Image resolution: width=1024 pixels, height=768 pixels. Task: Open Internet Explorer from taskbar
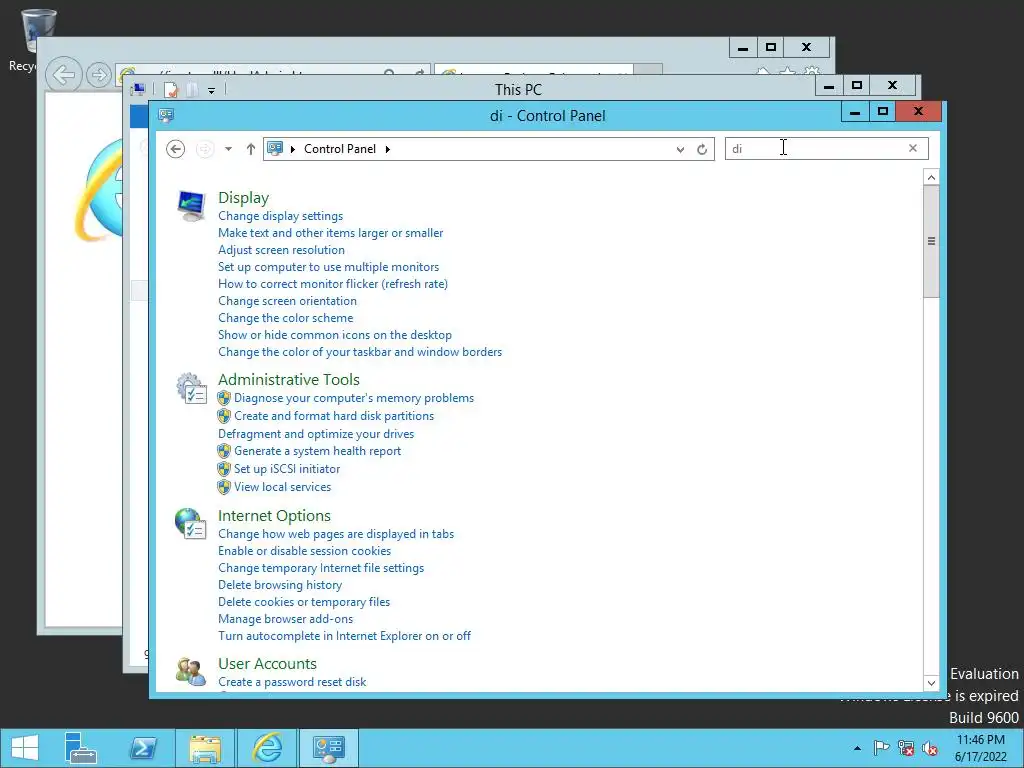pyautogui.click(x=268, y=748)
